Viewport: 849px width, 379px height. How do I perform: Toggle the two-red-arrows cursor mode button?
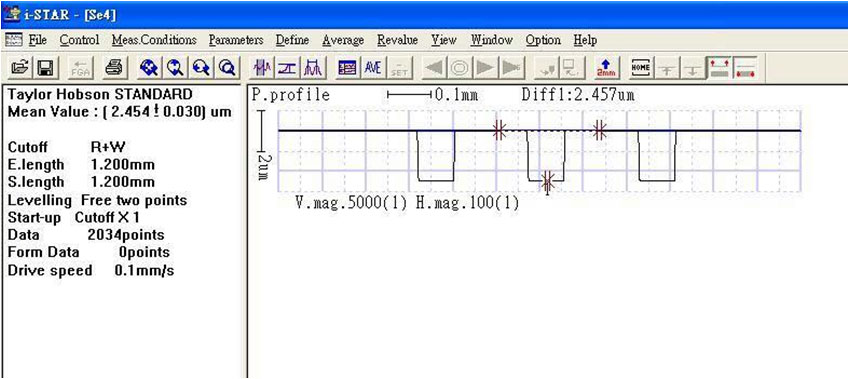pos(720,67)
